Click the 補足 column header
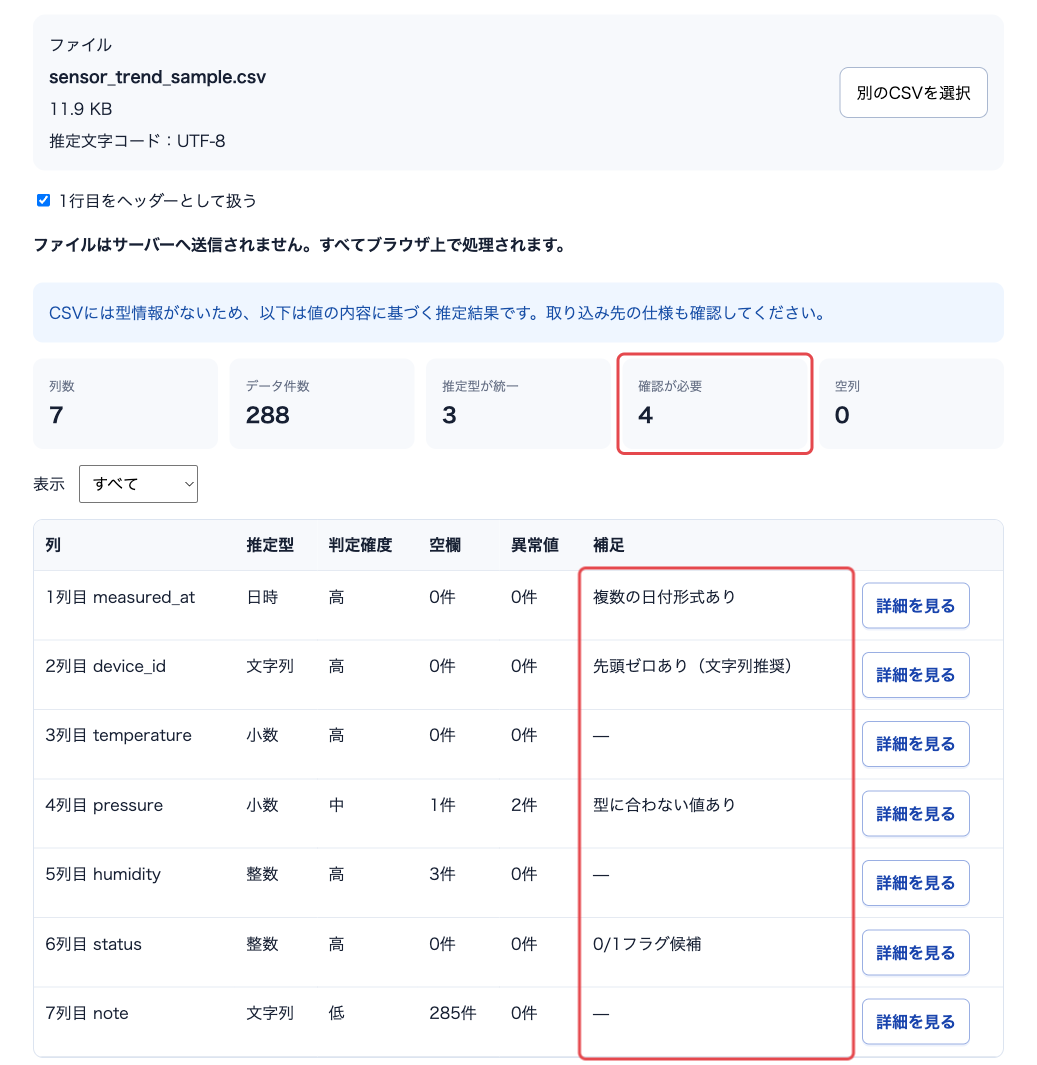This screenshot has width=1037, height=1065. (x=608, y=545)
